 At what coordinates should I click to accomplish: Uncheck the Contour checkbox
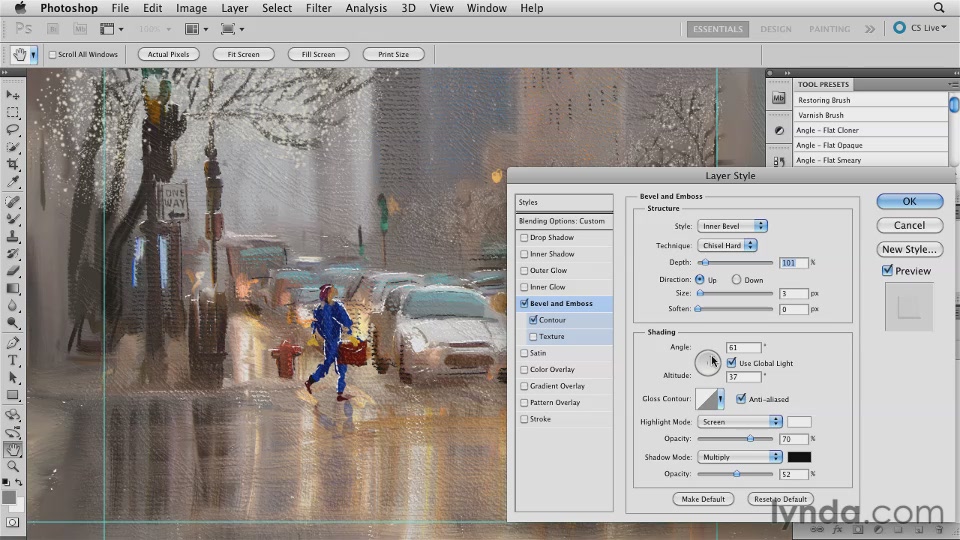[x=533, y=320]
